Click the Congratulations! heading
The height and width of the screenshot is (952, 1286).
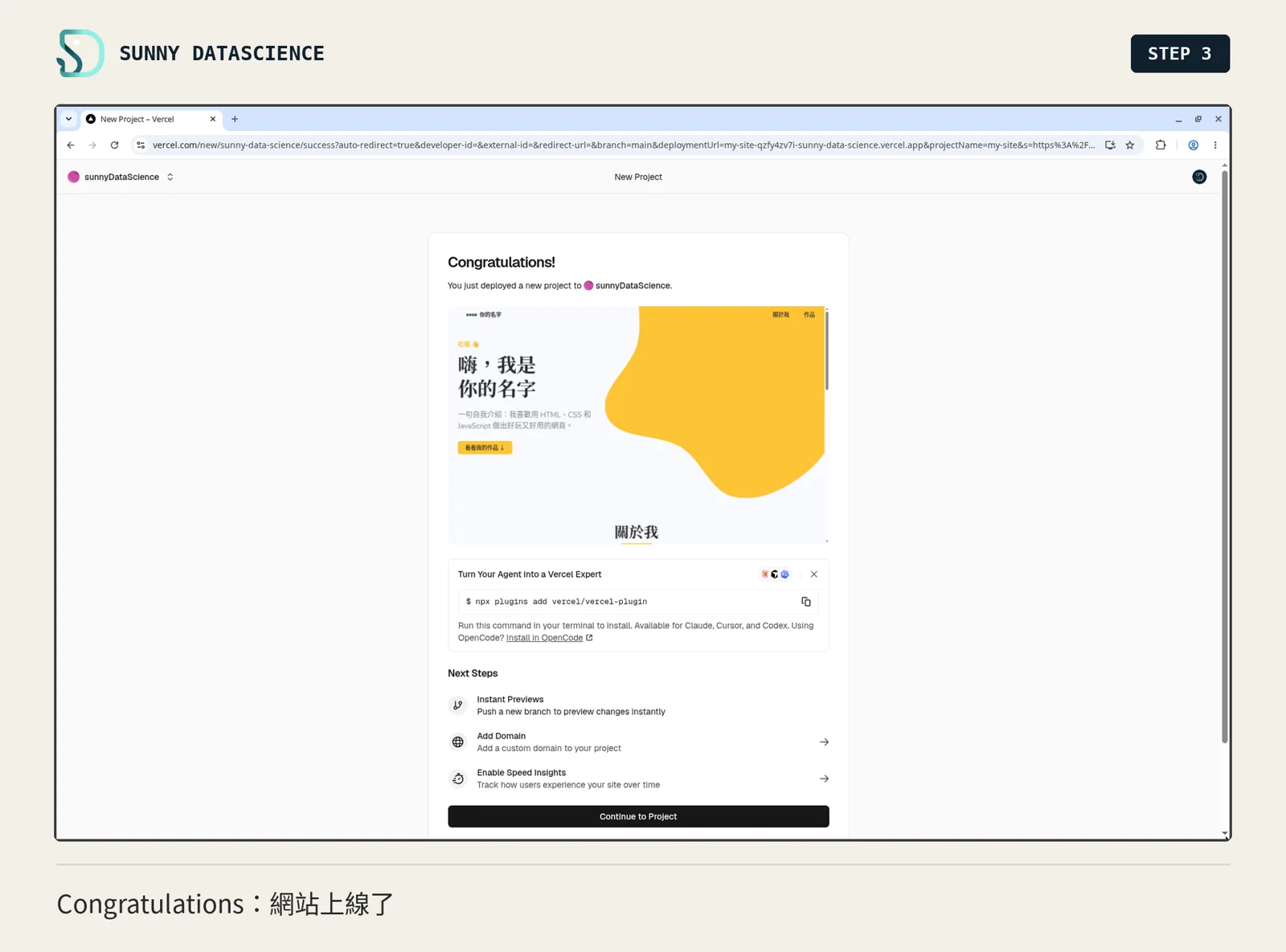(502, 263)
